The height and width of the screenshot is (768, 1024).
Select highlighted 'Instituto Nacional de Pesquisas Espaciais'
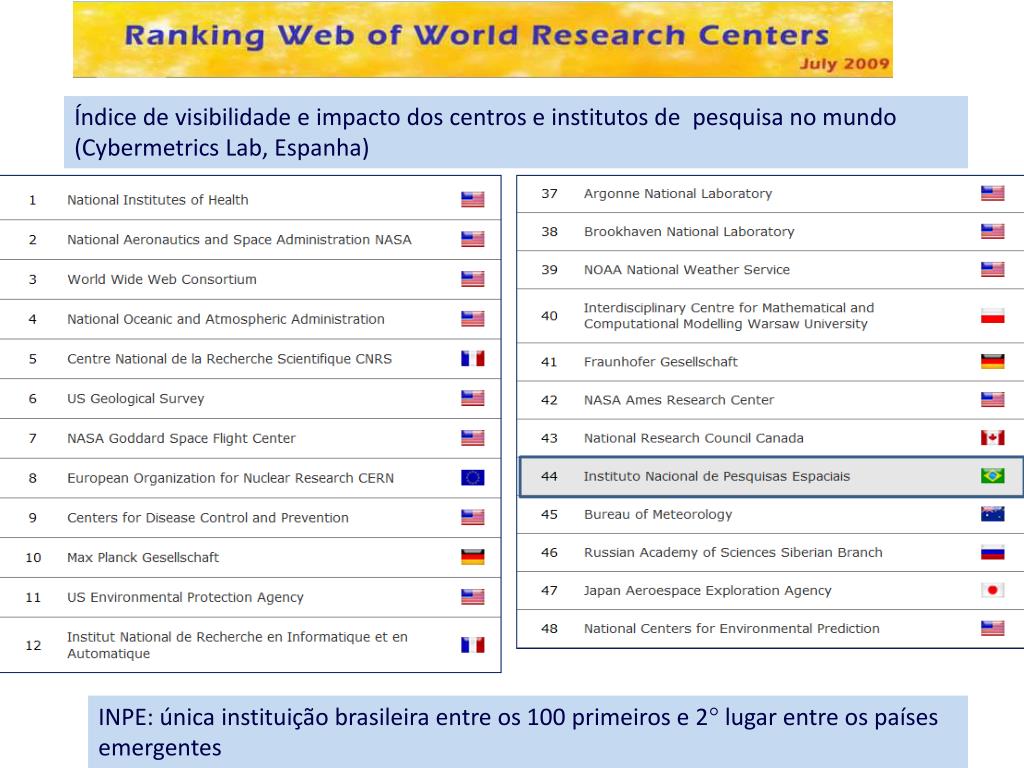coord(716,476)
